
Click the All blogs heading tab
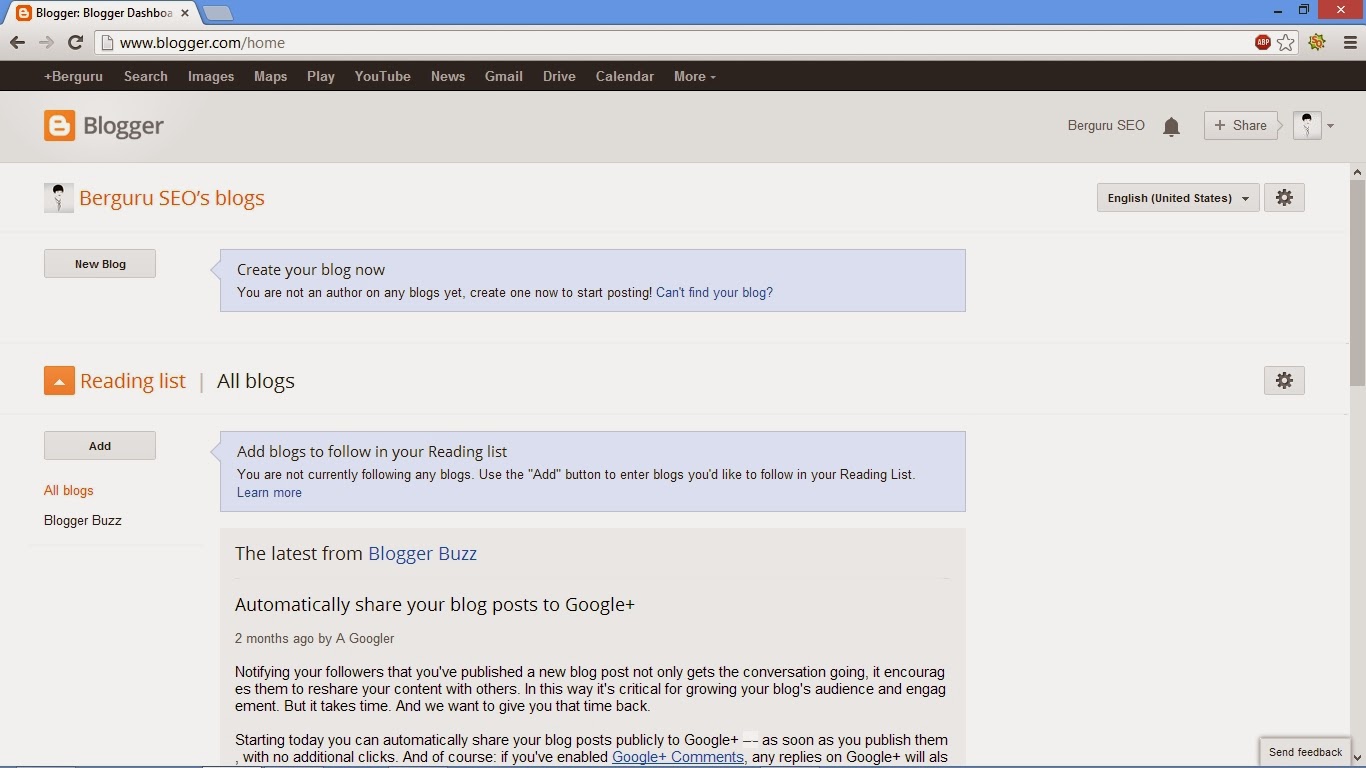tap(256, 381)
